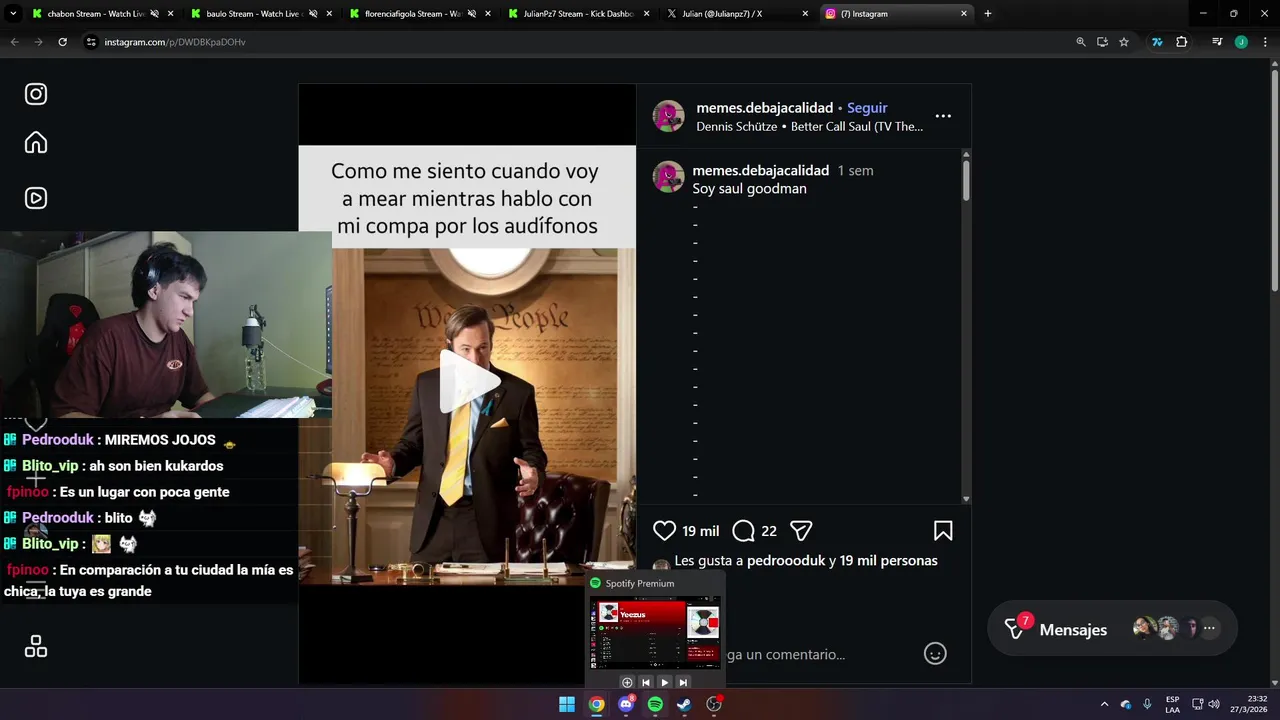Viewport: 1280px width, 720px height.
Task: Close the florenciafigola Stream tab
Action: click(487, 14)
